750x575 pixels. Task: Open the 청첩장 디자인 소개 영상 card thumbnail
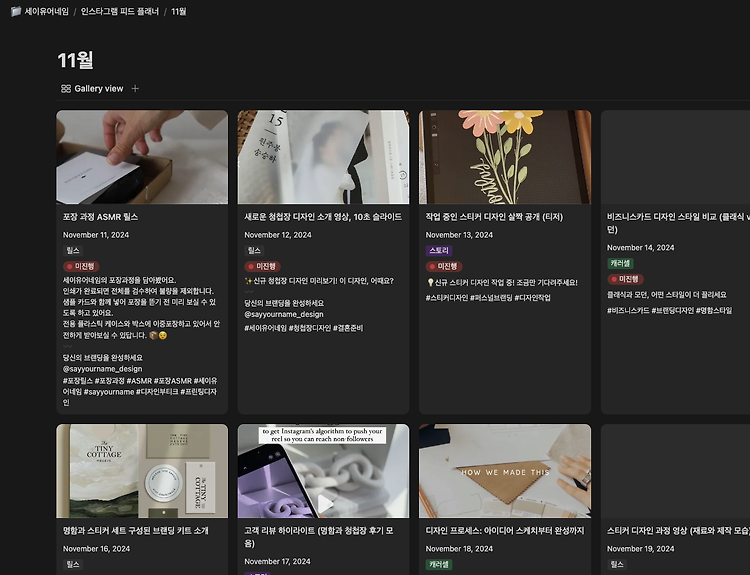[323, 157]
